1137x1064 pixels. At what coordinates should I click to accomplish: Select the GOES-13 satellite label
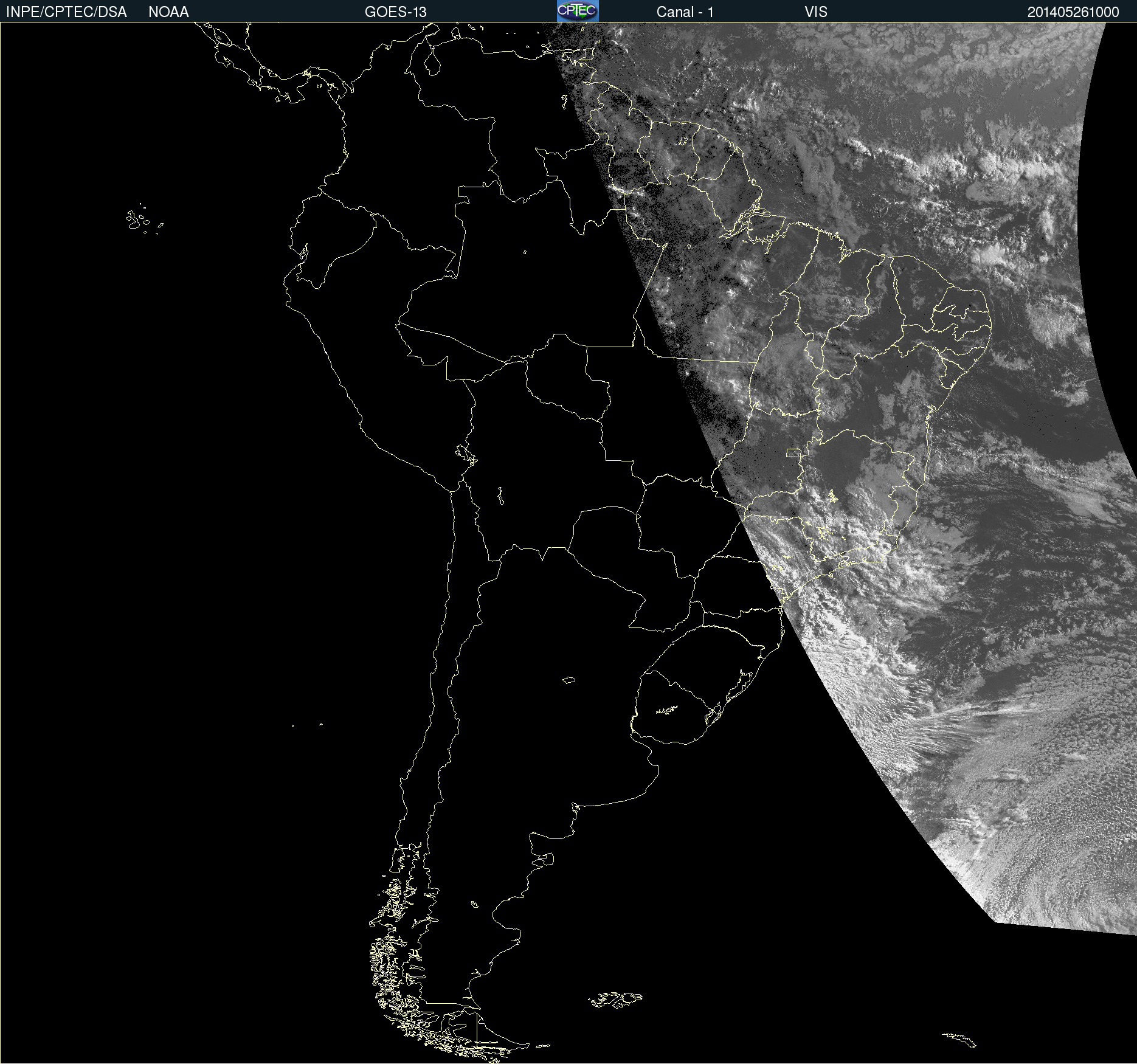(395, 12)
